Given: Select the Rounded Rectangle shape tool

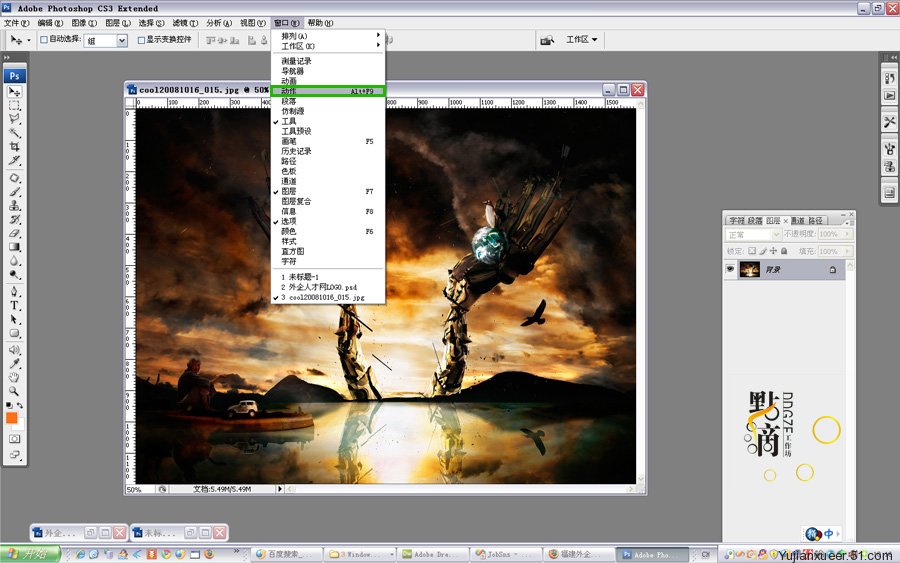Looking at the screenshot, I should pyautogui.click(x=14, y=333).
